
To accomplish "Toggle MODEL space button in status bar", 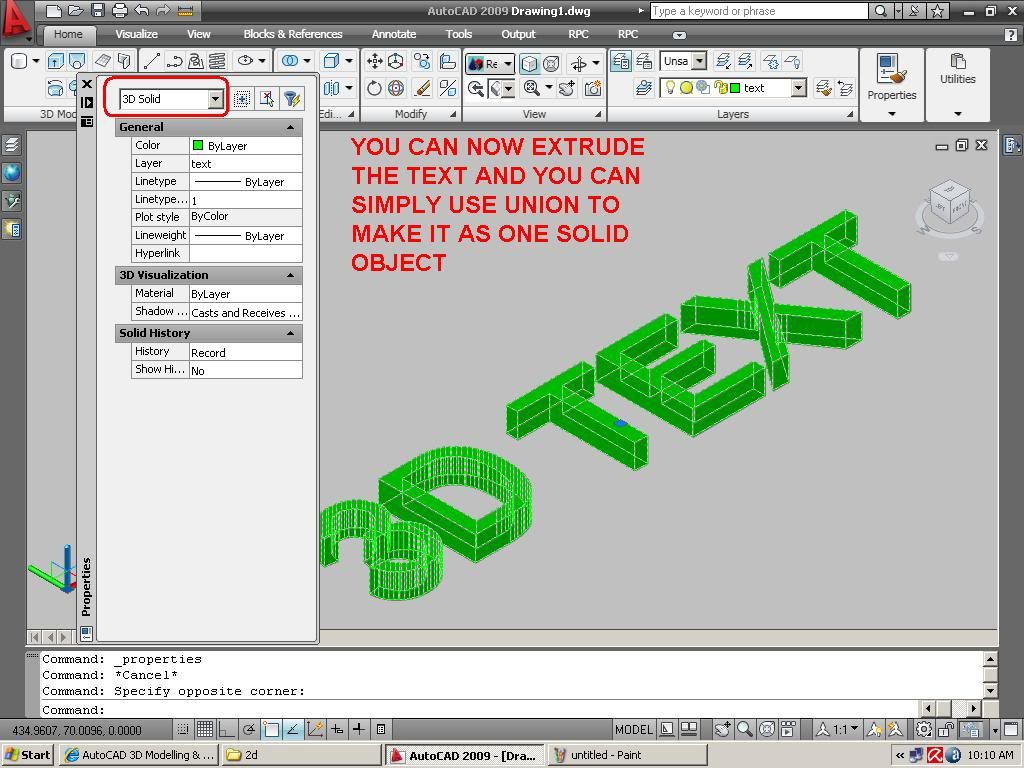I will [633, 730].
